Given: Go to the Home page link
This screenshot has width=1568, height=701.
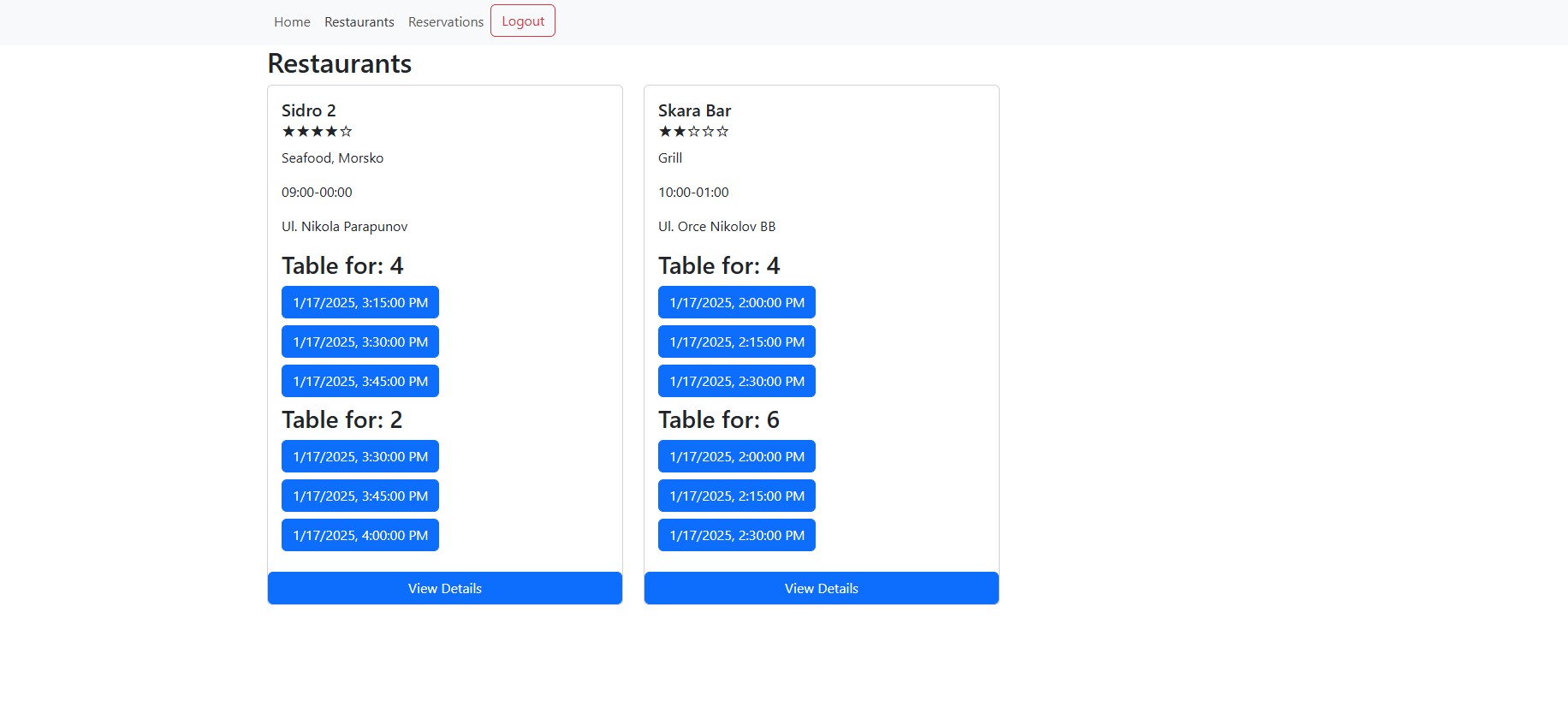Looking at the screenshot, I should pos(292,22).
